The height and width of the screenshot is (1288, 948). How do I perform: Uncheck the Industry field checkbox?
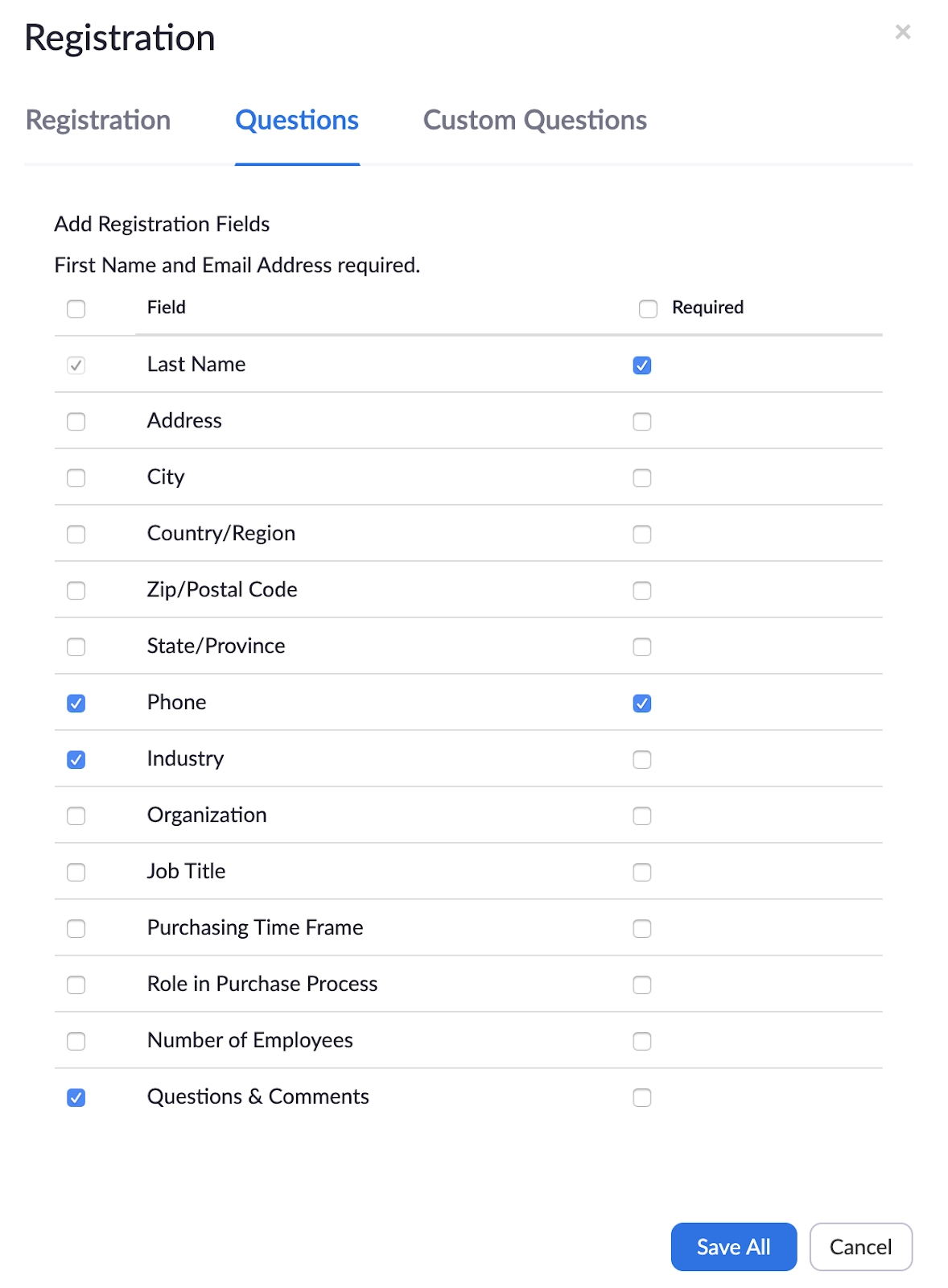pyautogui.click(x=76, y=760)
